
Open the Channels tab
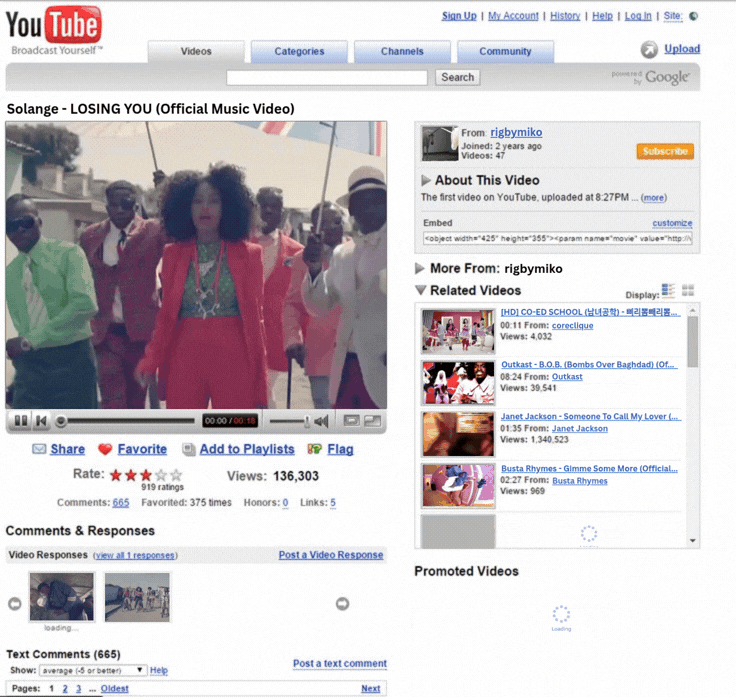tap(402, 52)
